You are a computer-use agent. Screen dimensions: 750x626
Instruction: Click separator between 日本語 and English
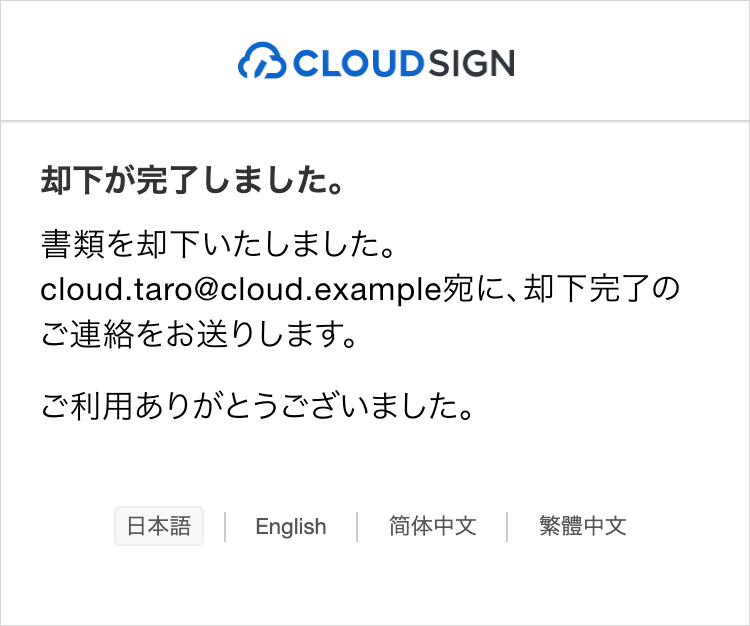[x=225, y=527]
